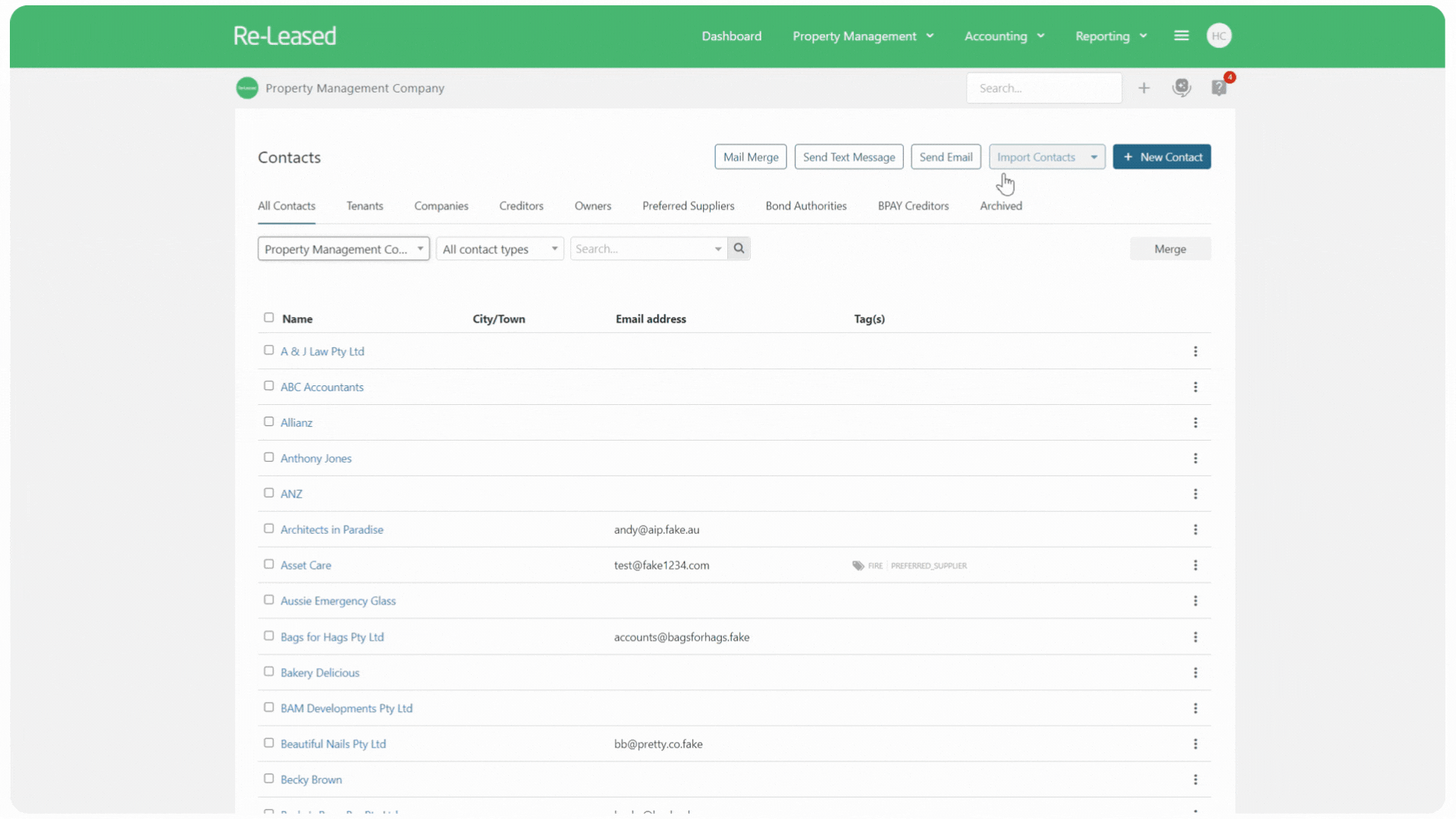Open the hamburger menu icon

(1181, 36)
